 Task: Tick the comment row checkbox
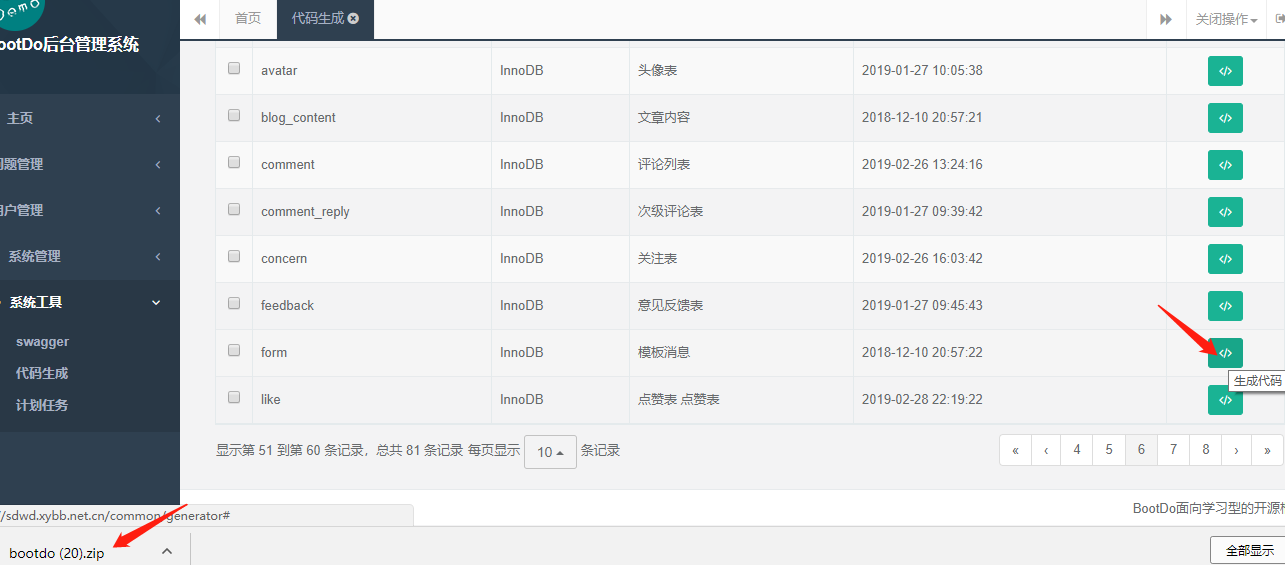click(x=234, y=163)
